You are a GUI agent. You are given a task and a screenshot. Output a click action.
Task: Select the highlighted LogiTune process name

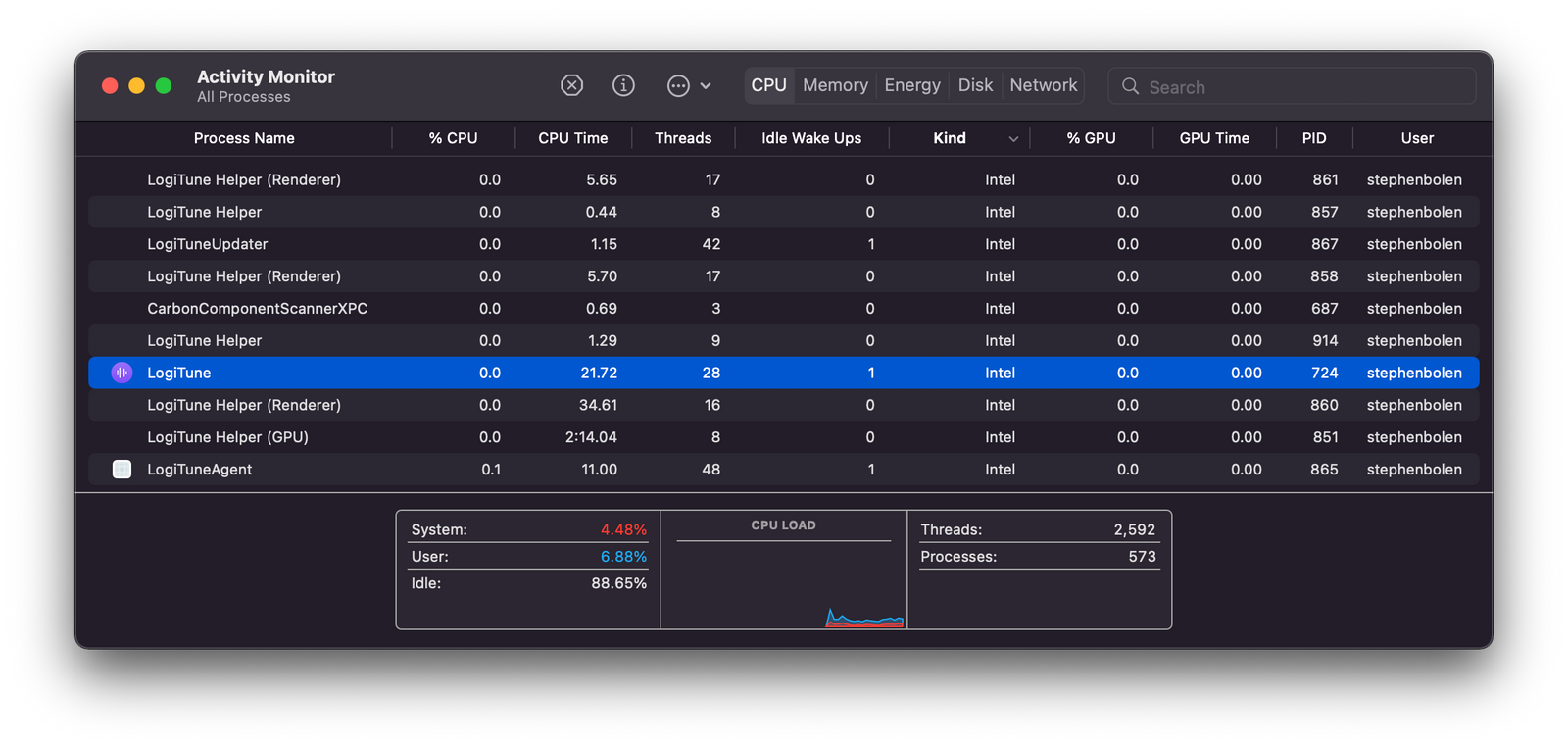[x=179, y=373]
